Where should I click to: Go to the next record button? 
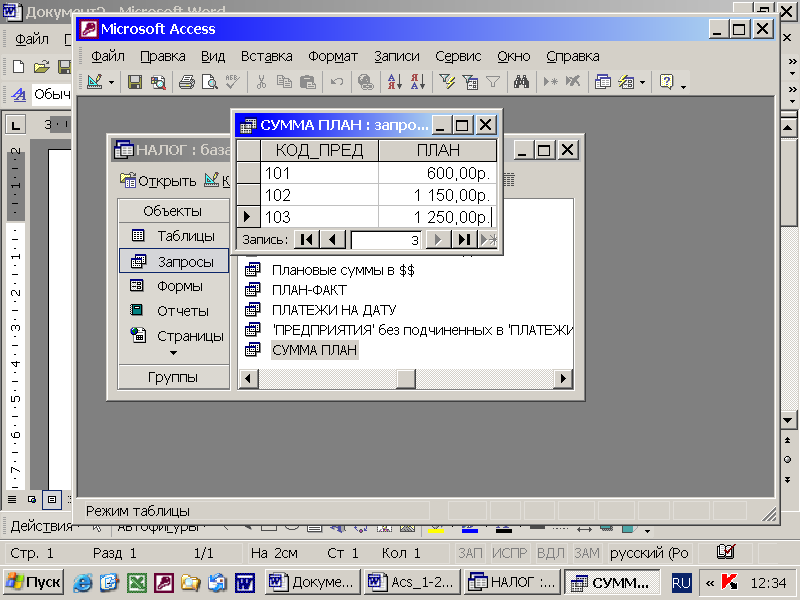pyautogui.click(x=438, y=239)
